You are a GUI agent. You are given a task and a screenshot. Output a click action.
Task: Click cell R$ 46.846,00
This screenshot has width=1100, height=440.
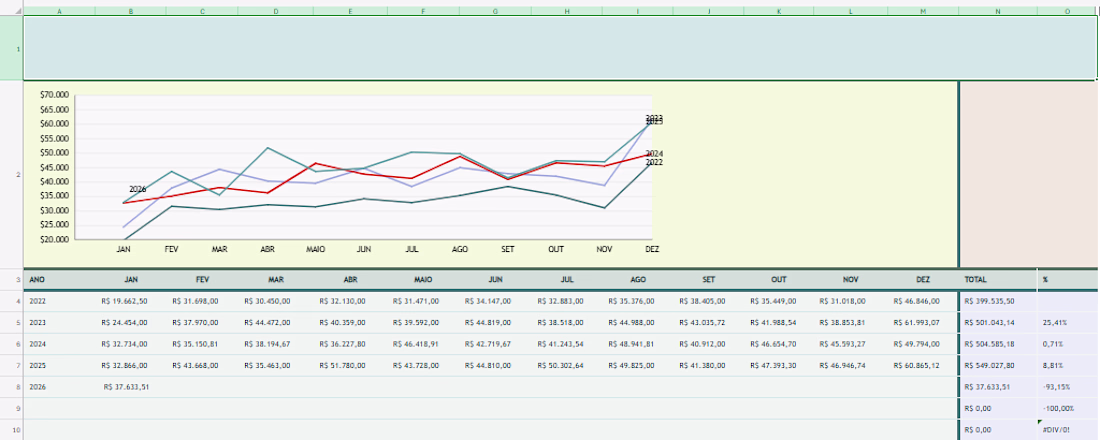tap(923, 301)
